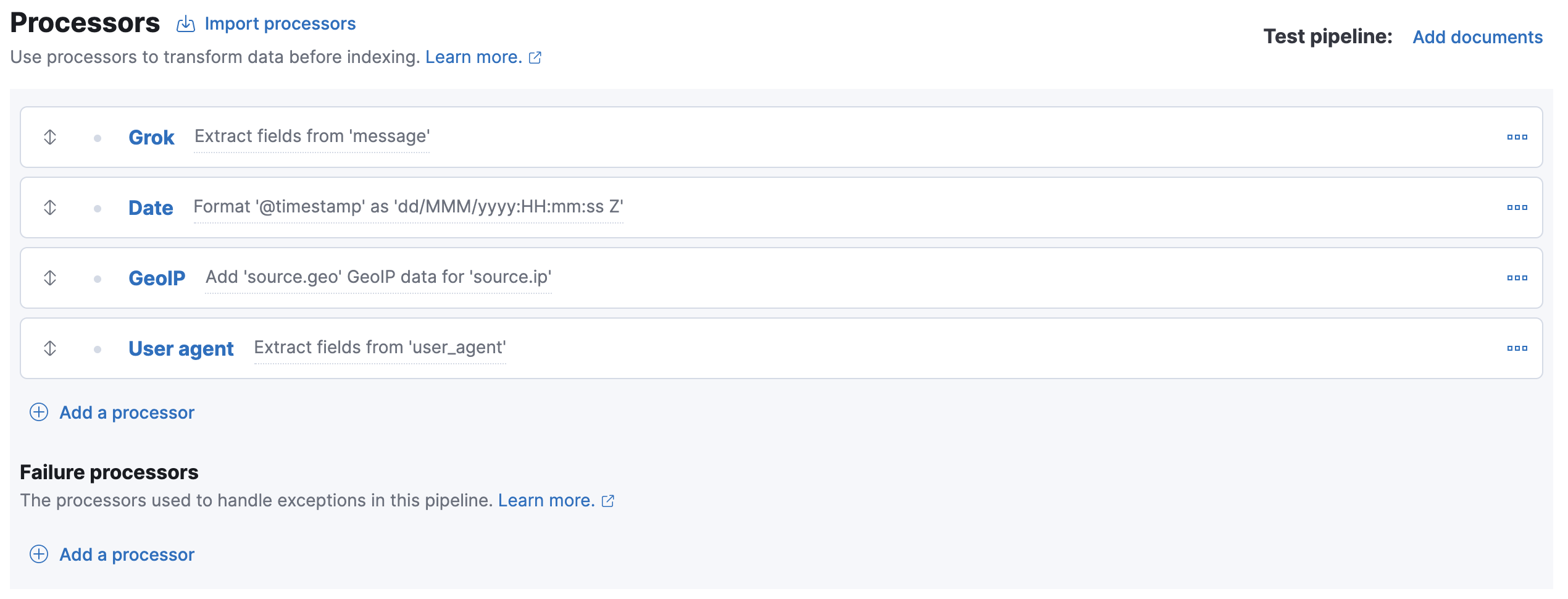Viewport: 1568px width, 599px height.
Task: Open the User agent processor options menu
Action: click(x=1517, y=348)
